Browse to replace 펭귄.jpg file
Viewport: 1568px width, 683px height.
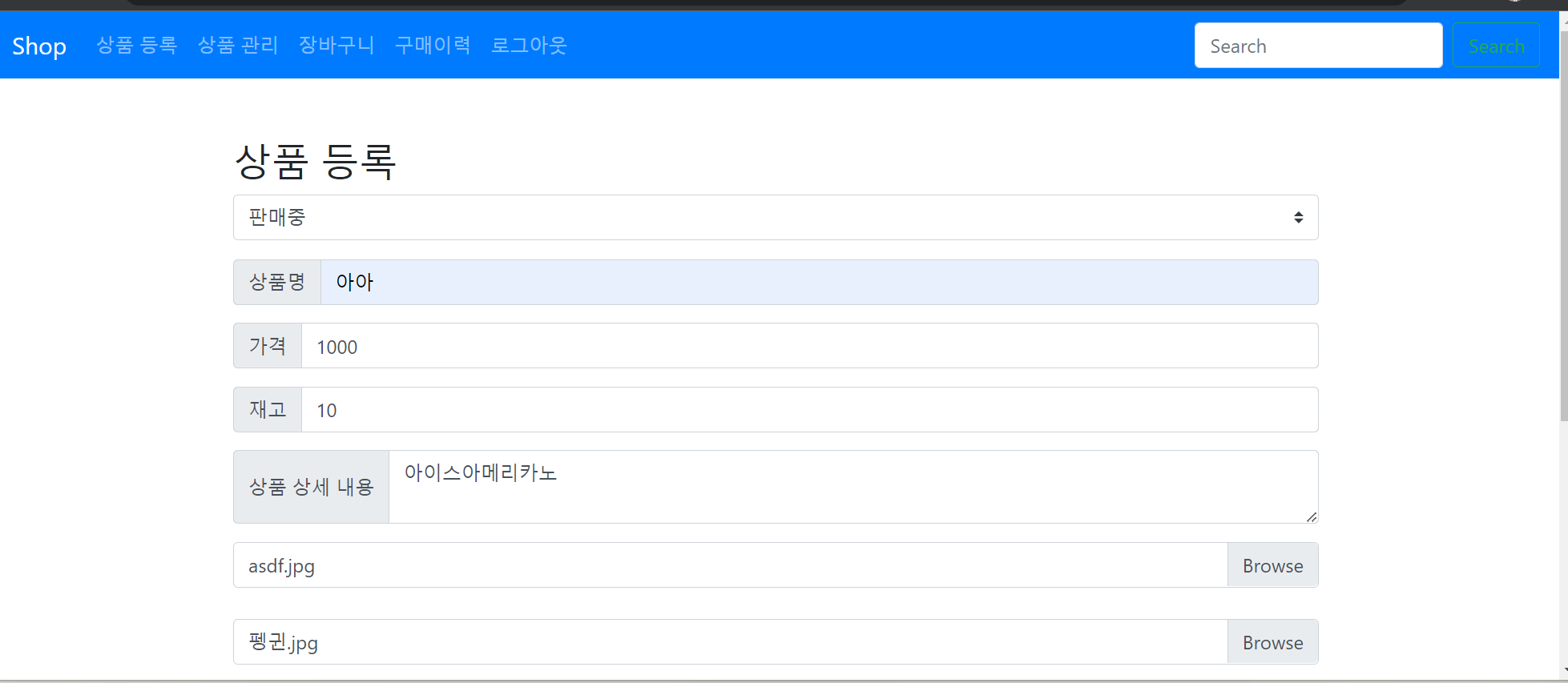point(1272,642)
